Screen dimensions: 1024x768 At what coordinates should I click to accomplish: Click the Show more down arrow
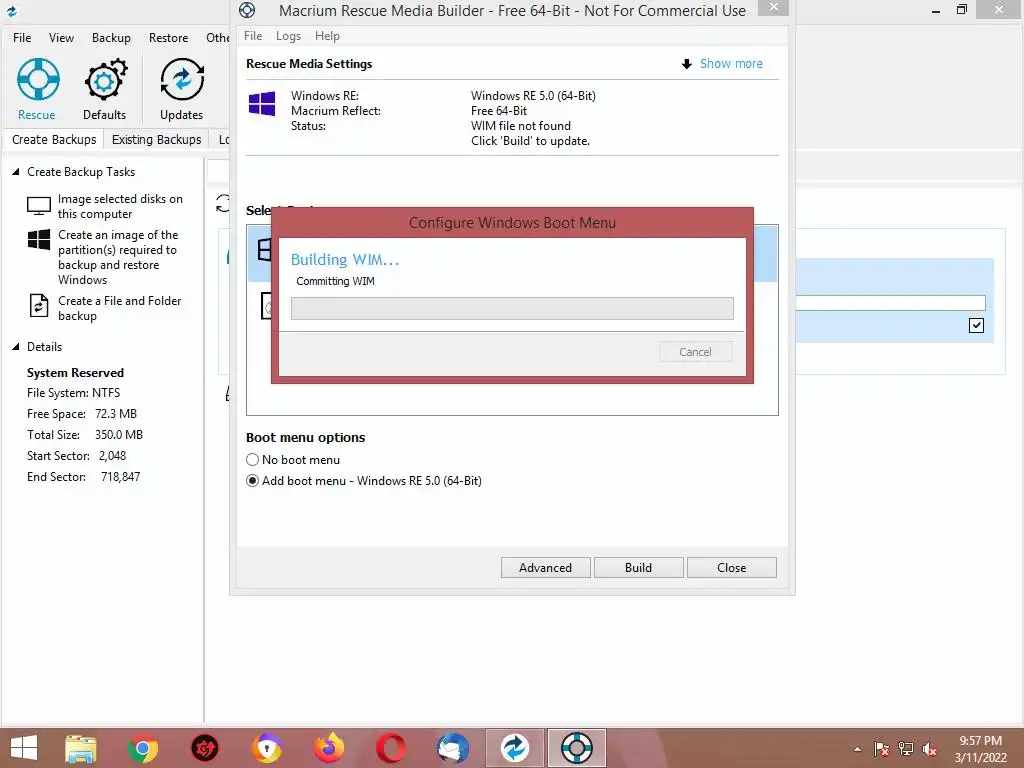pyautogui.click(x=686, y=64)
